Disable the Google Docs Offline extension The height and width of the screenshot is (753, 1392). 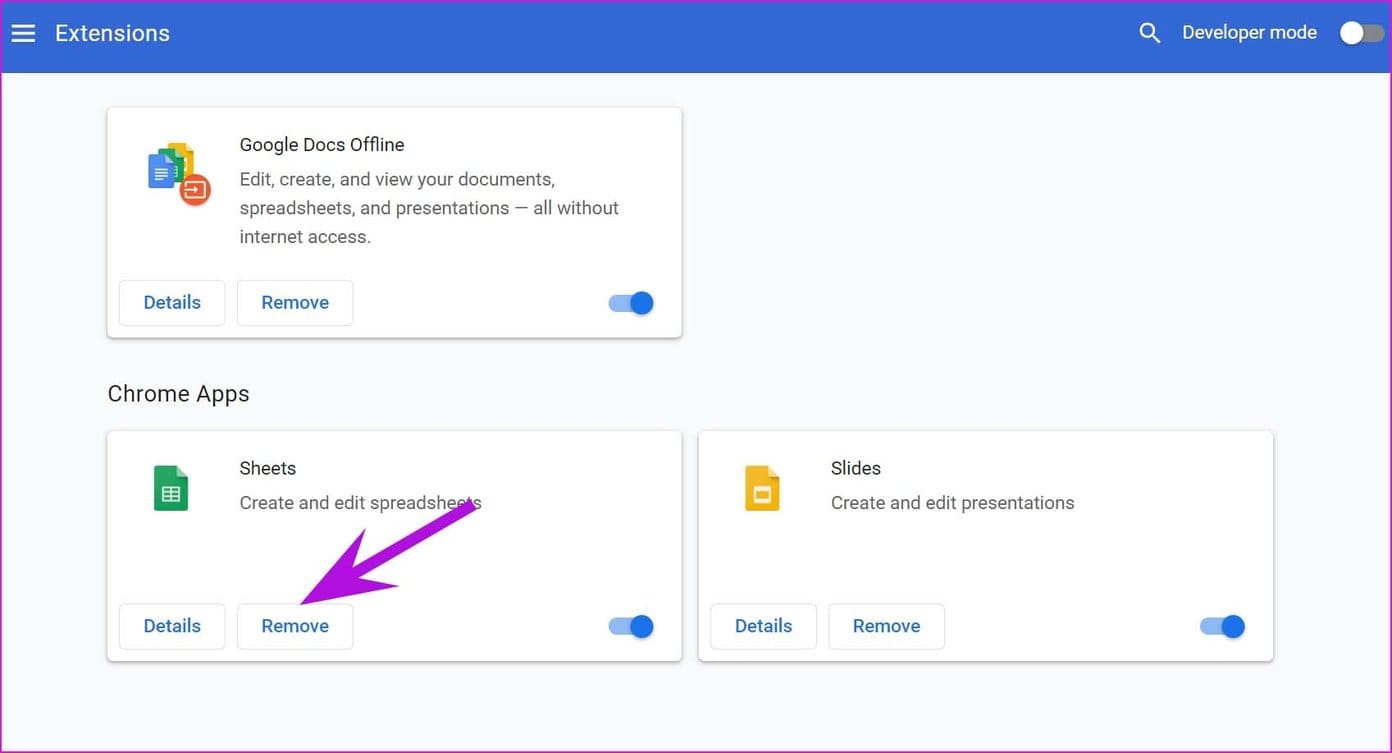(x=631, y=303)
